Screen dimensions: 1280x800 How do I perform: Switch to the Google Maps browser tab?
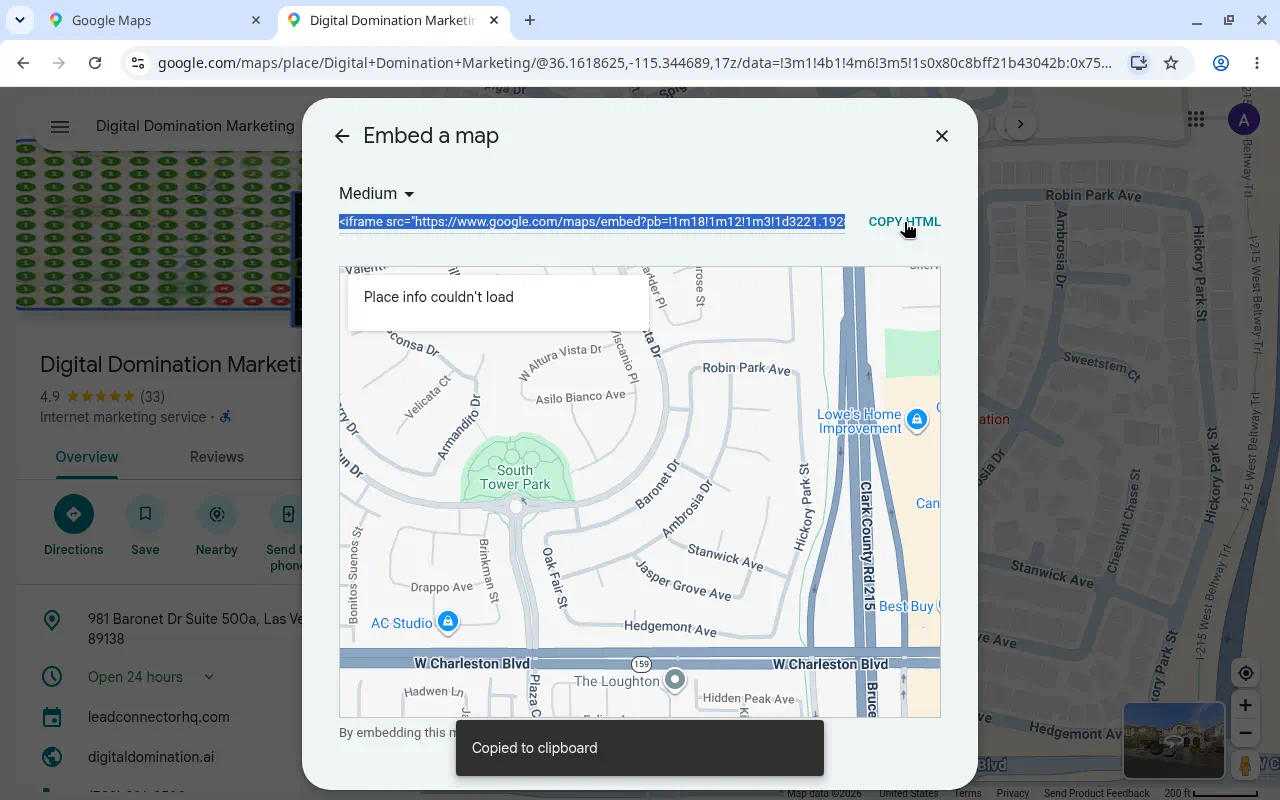(155, 20)
